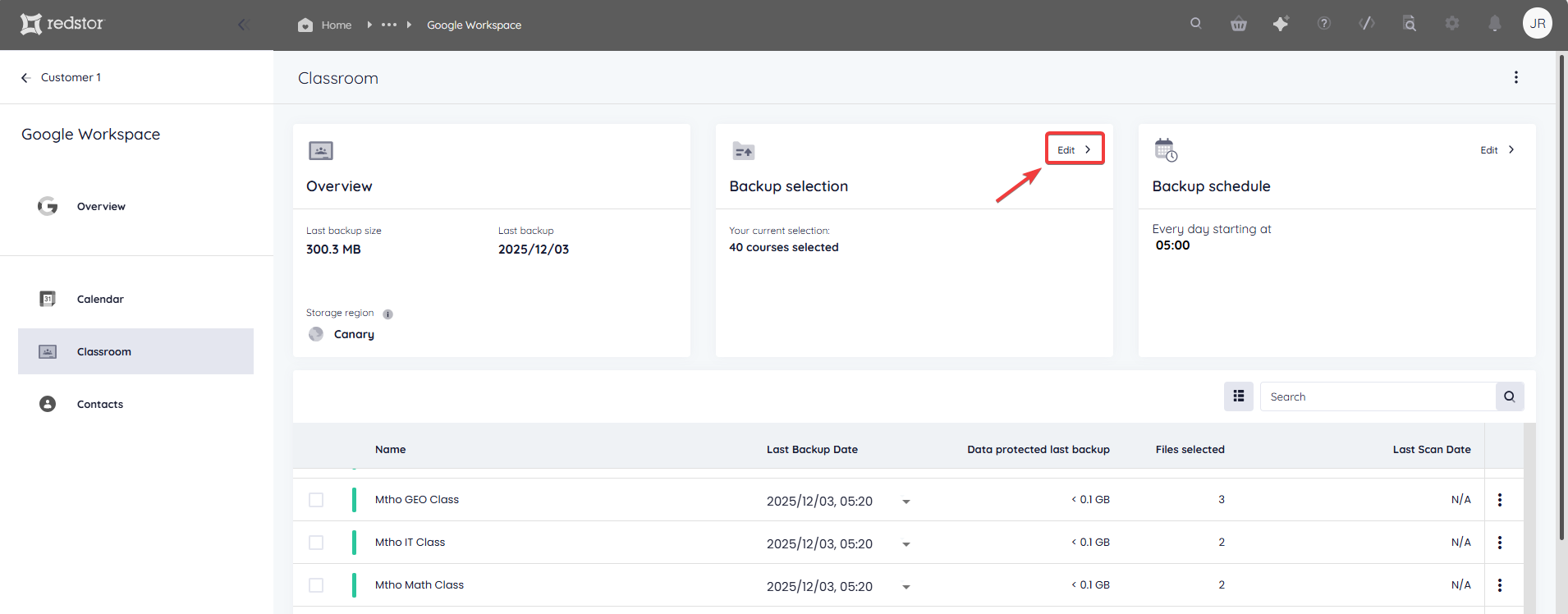
Task: Click the Calendar sidebar icon
Action: [x=48, y=299]
